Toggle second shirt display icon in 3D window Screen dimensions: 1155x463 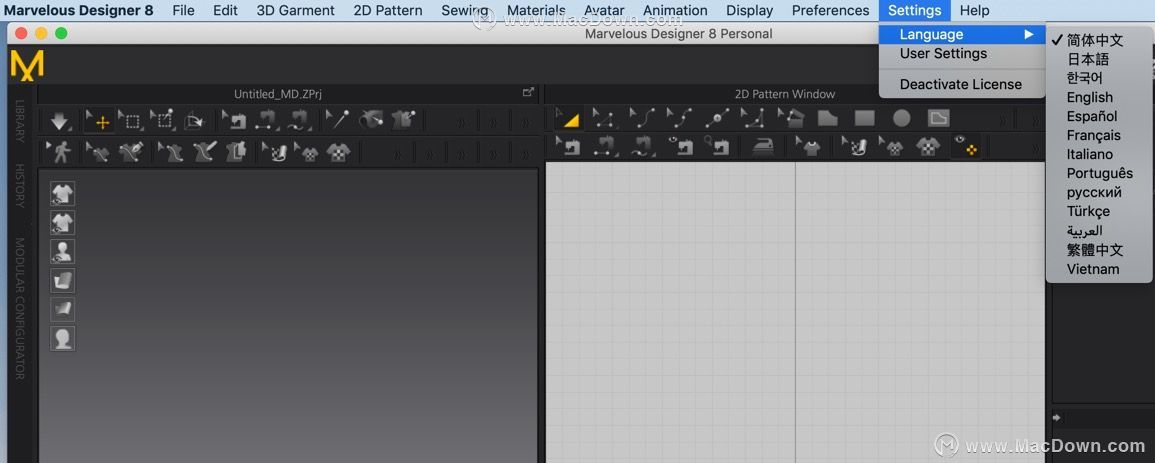click(x=63, y=222)
